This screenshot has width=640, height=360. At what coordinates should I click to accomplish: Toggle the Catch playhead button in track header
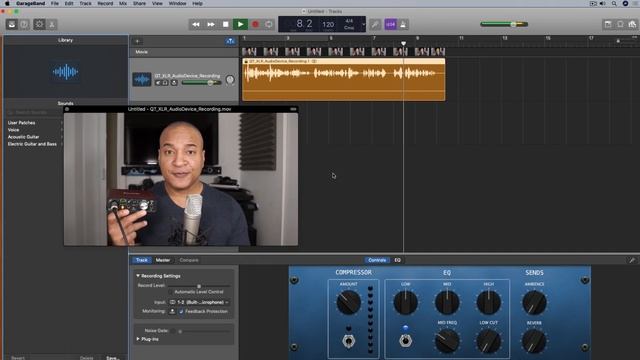pyautogui.click(x=230, y=41)
